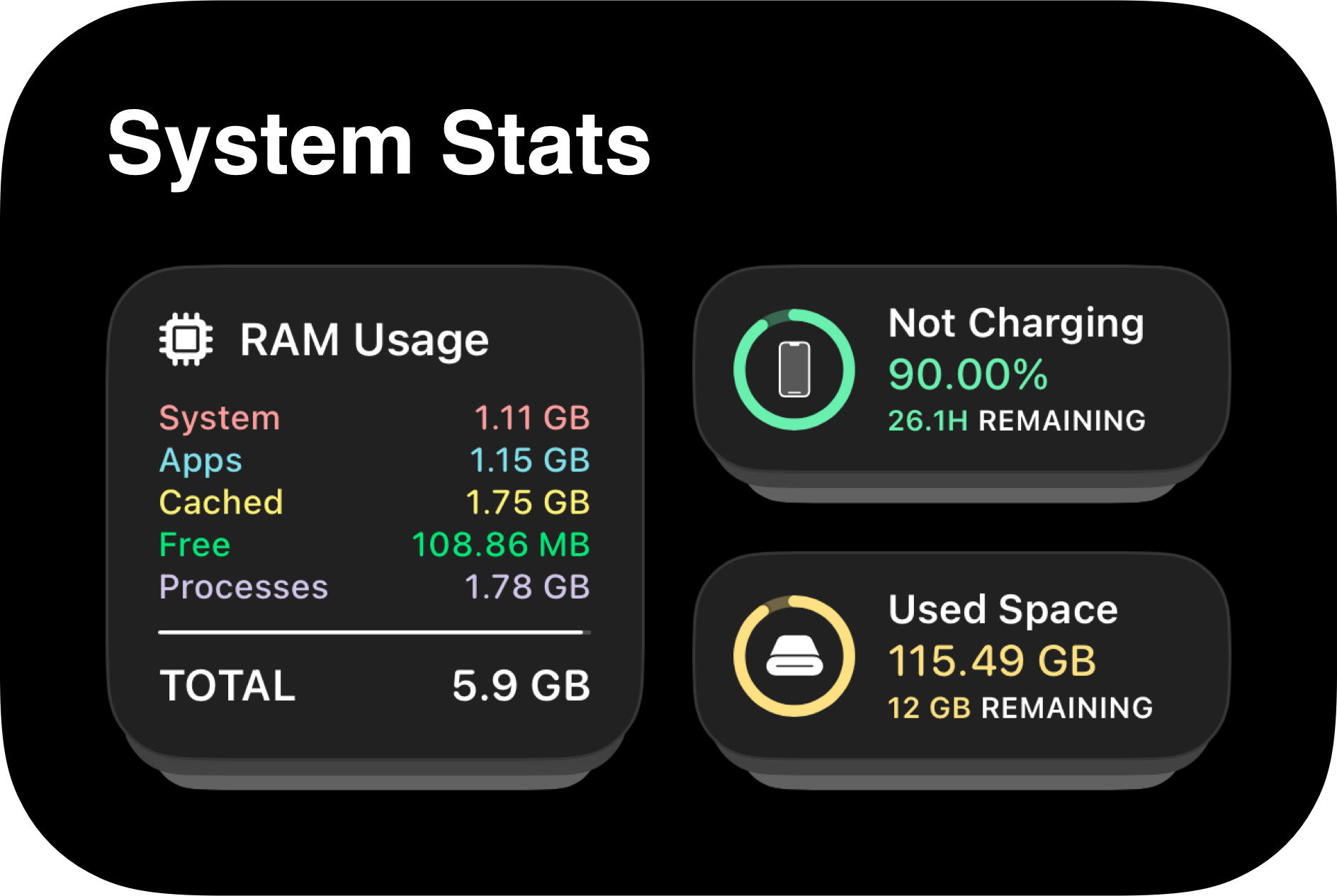This screenshot has width=1337, height=896.
Task: Select the 26.1H REMAINING text
Action: pyautogui.click(x=1017, y=421)
